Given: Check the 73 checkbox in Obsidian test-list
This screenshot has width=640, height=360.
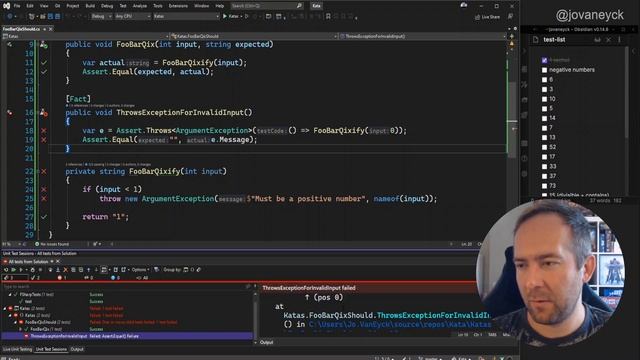Looking at the screenshot, I should [544, 186].
